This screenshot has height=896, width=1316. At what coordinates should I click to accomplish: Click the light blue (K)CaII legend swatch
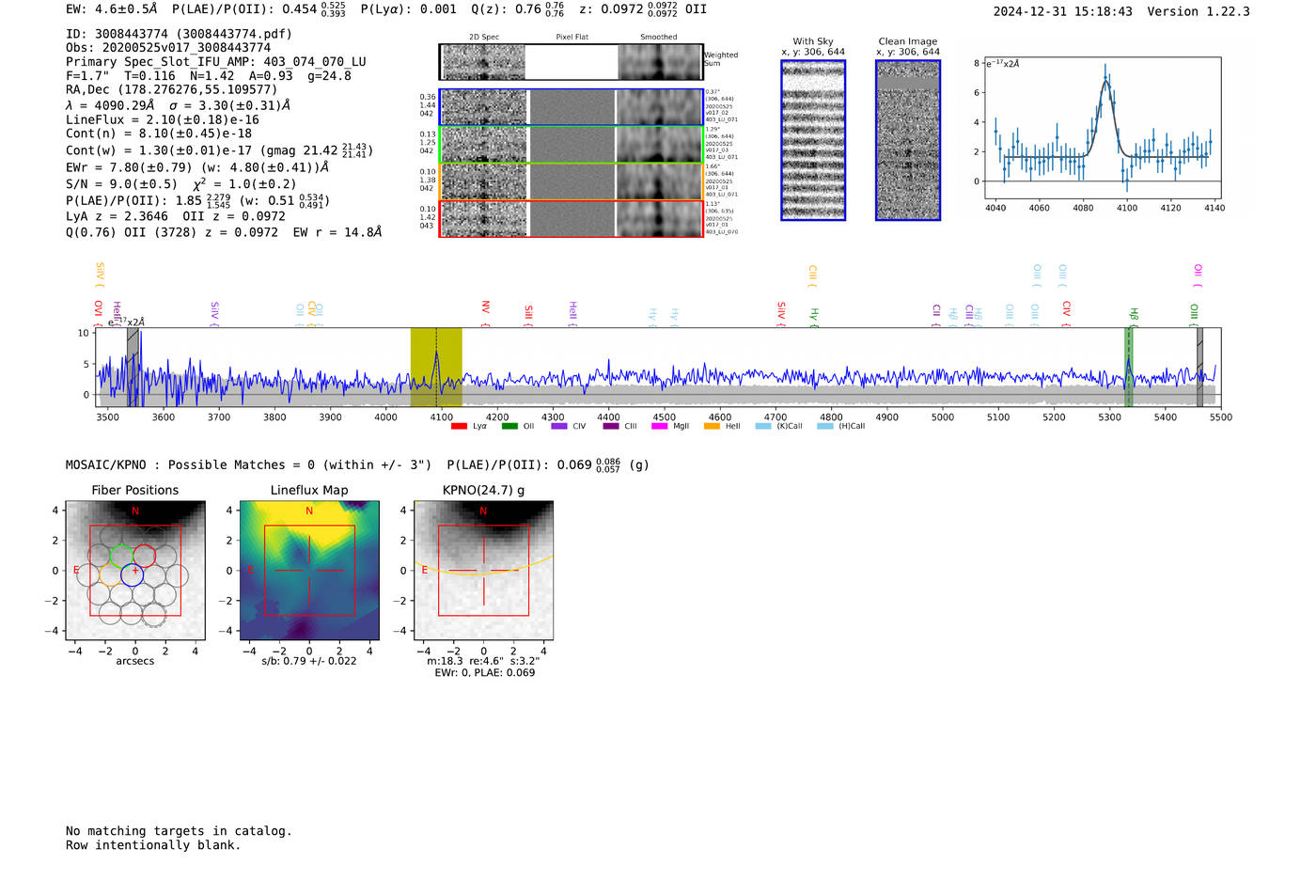(x=763, y=426)
